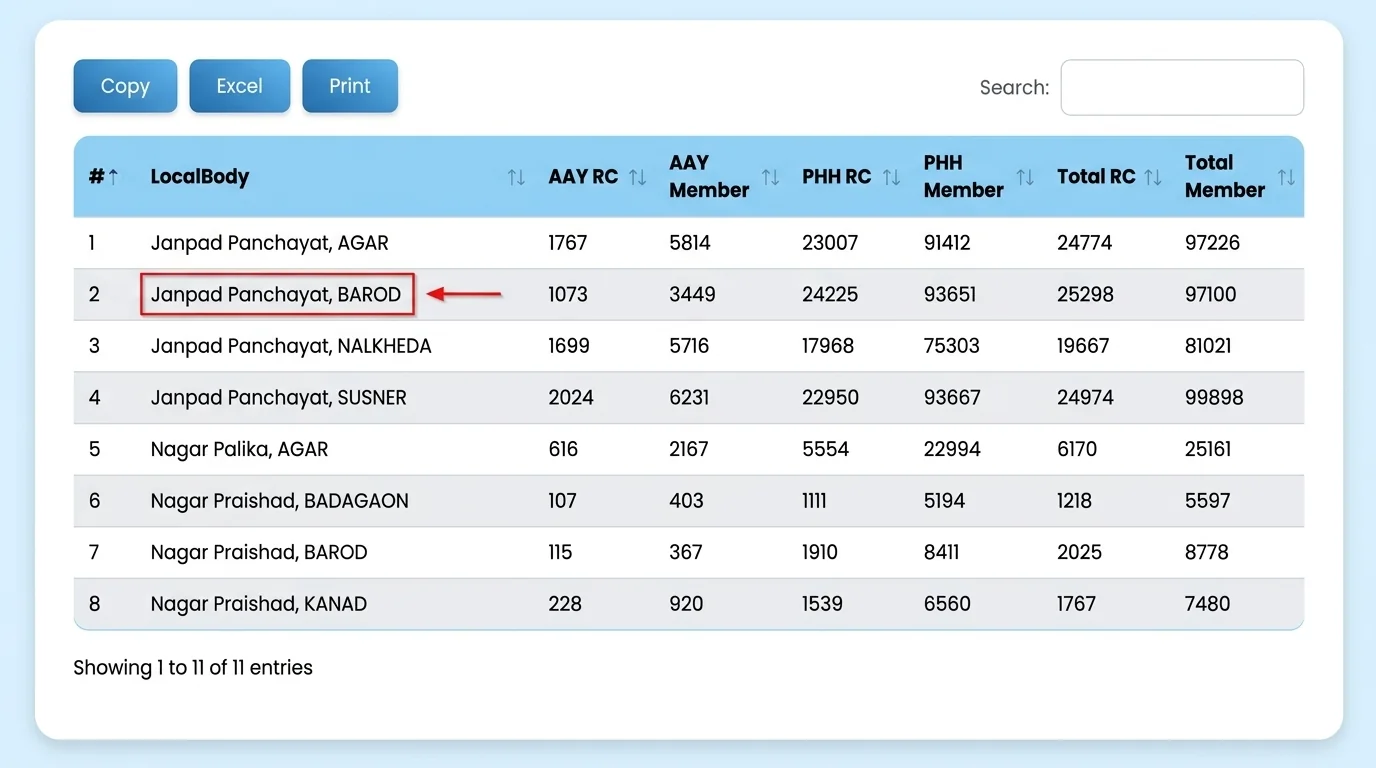Click LocalBody column sort arrows
This screenshot has width=1376, height=768.
[516, 177]
